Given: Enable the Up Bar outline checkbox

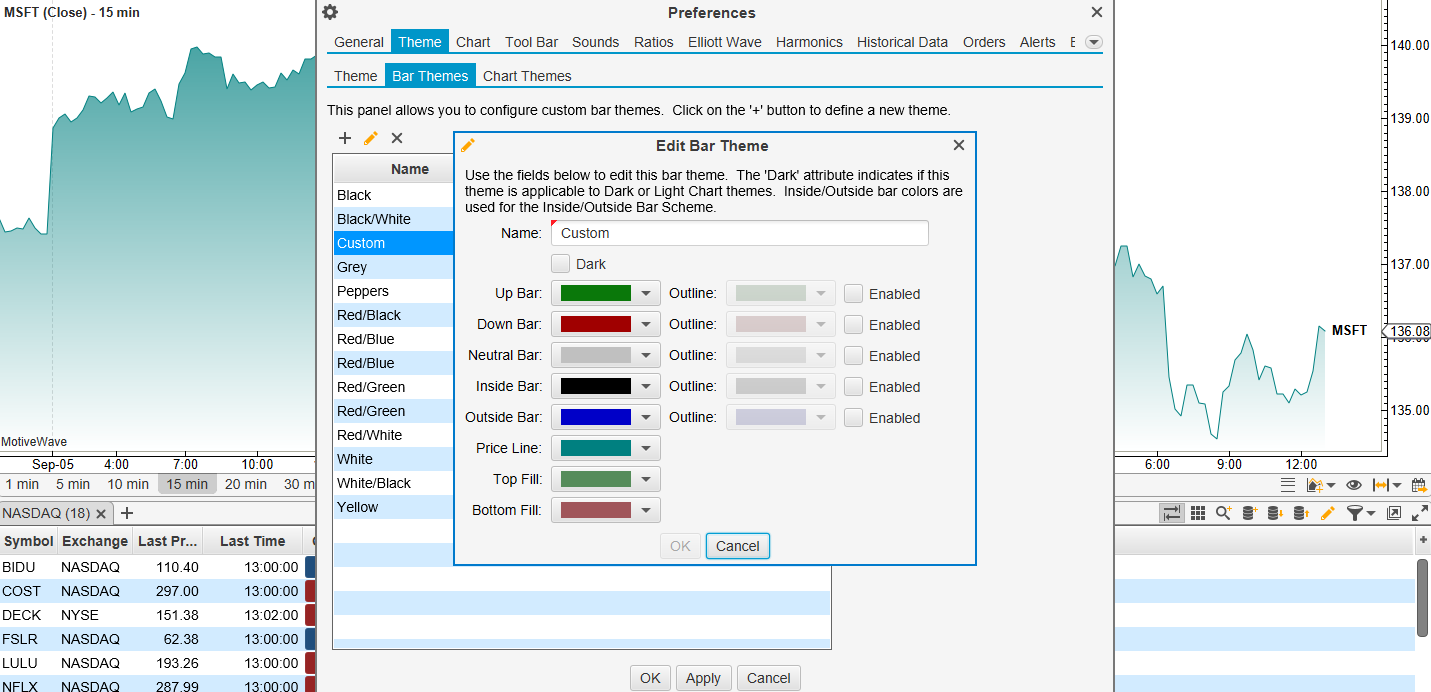Looking at the screenshot, I should (853, 294).
